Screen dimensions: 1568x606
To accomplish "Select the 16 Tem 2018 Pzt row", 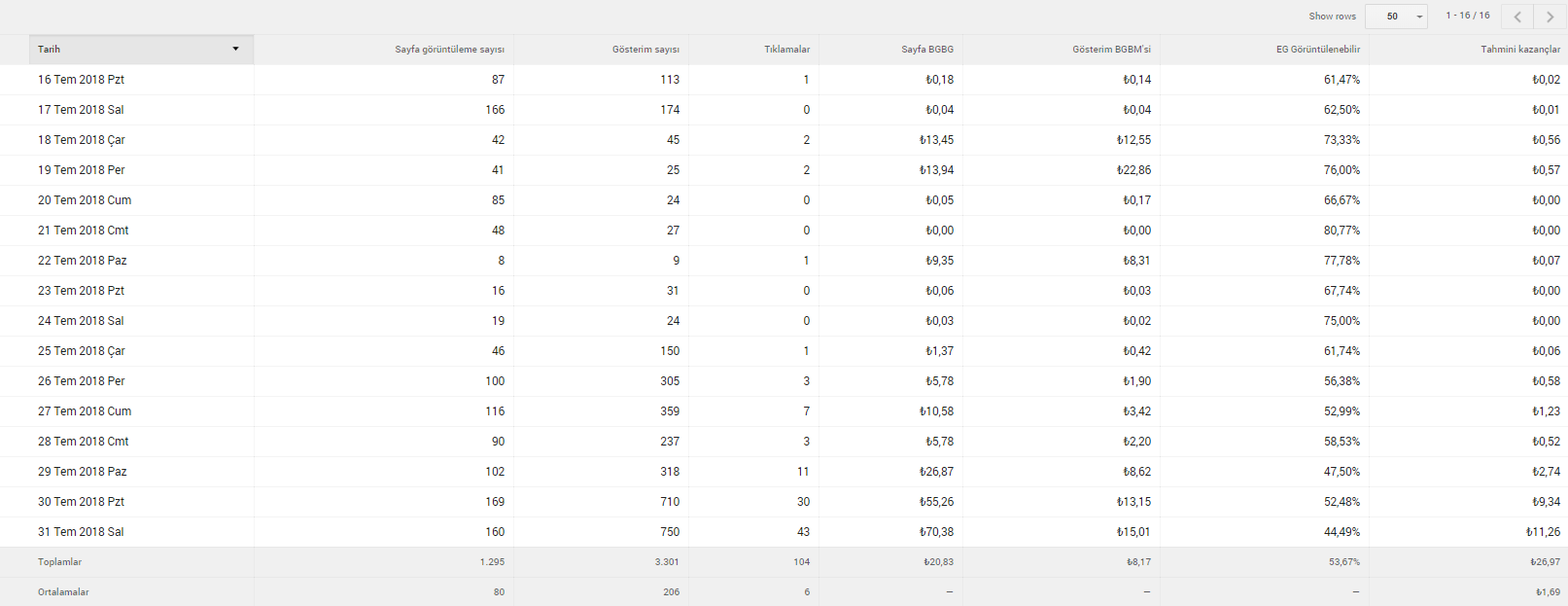I will (x=784, y=80).
